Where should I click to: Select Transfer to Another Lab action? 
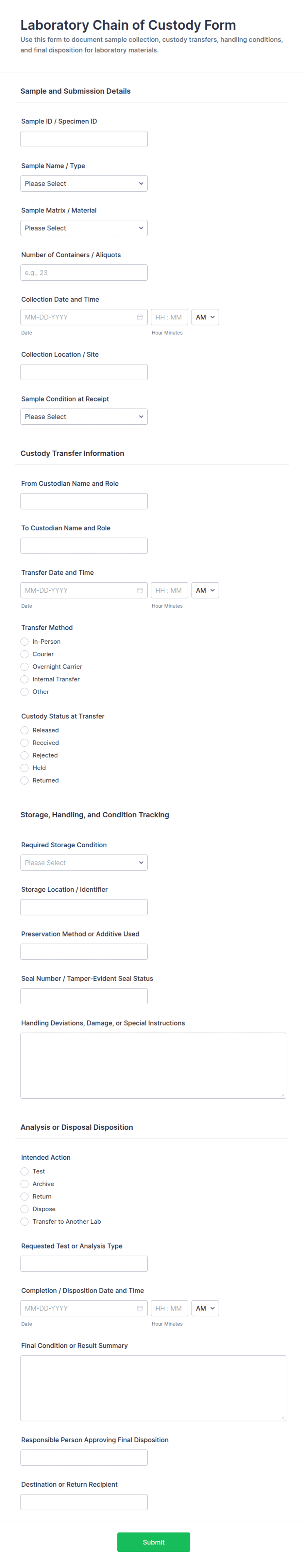point(25,1221)
